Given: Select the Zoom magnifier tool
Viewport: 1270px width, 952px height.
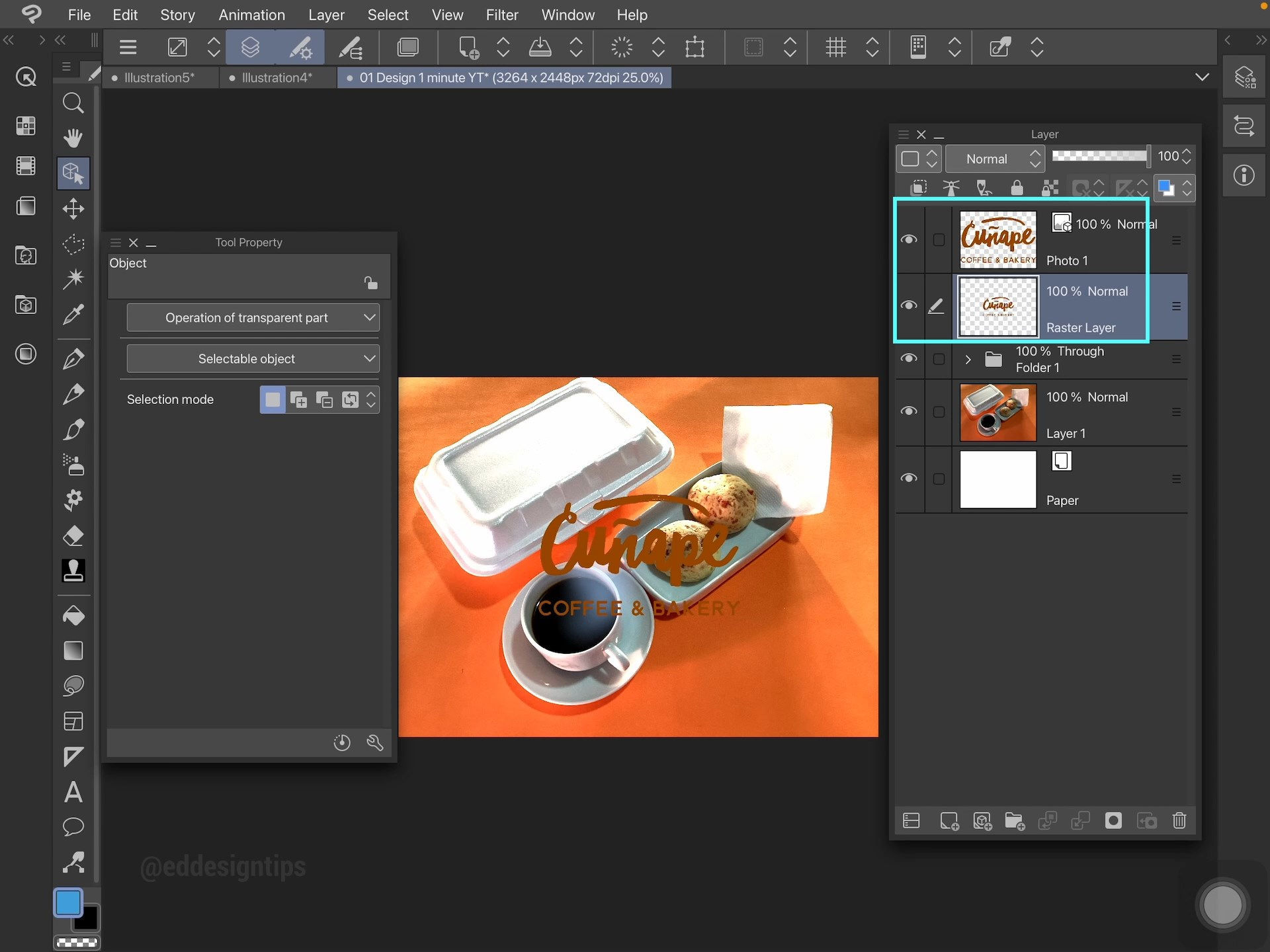Looking at the screenshot, I should (73, 103).
